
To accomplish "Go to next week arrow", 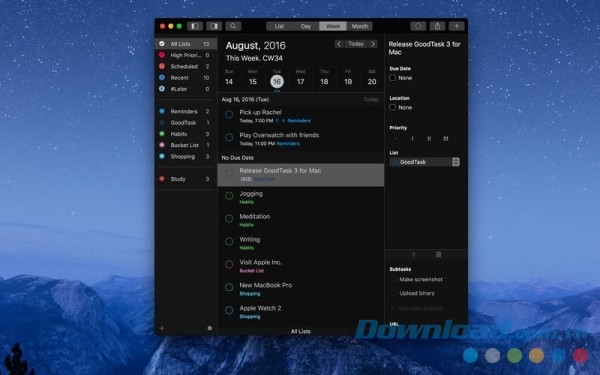I will pyautogui.click(x=373, y=44).
